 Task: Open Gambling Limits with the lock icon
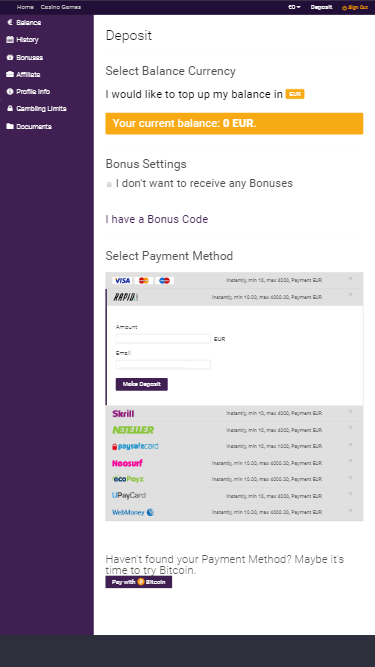[37, 108]
